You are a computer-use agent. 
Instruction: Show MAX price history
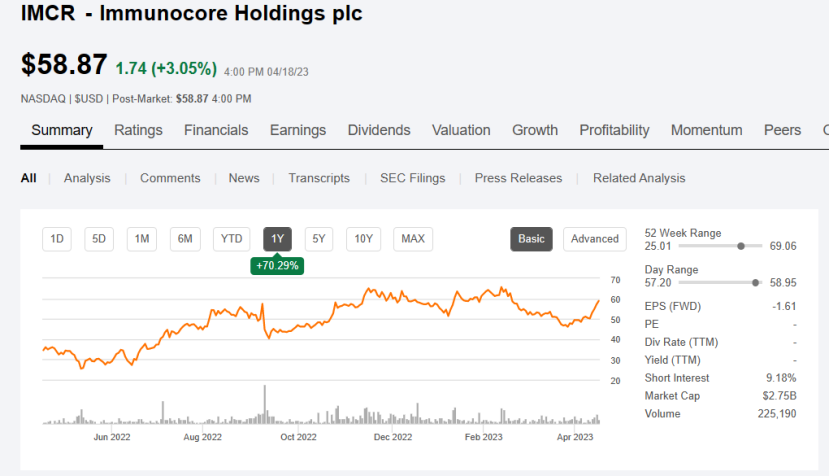tap(413, 239)
